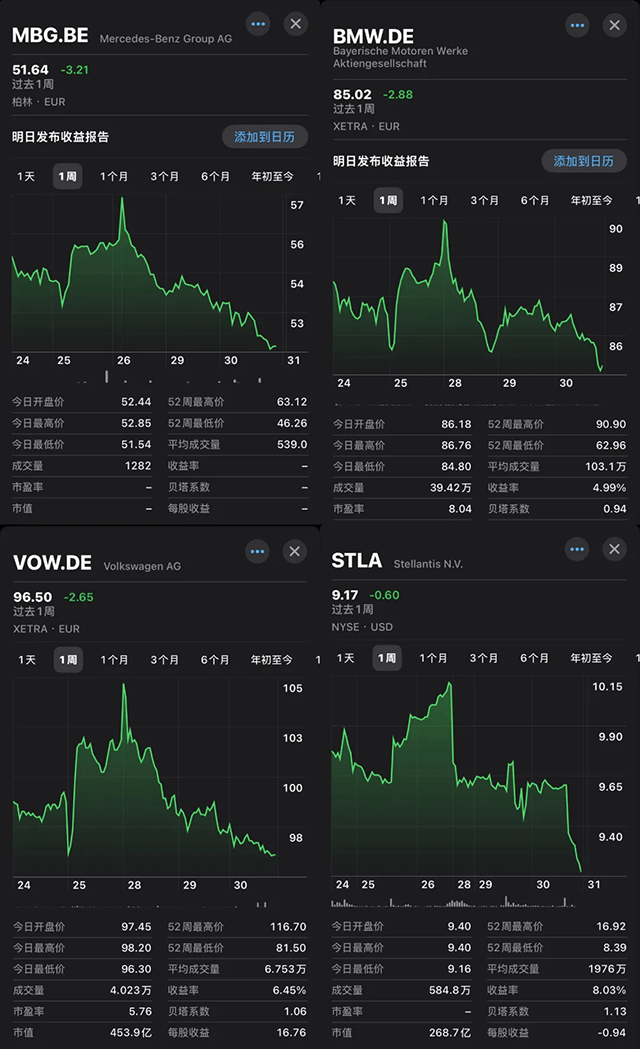Add BMW earnings report to calendar
Image resolution: width=640 pixels, height=1049 pixels.
pyautogui.click(x=584, y=161)
